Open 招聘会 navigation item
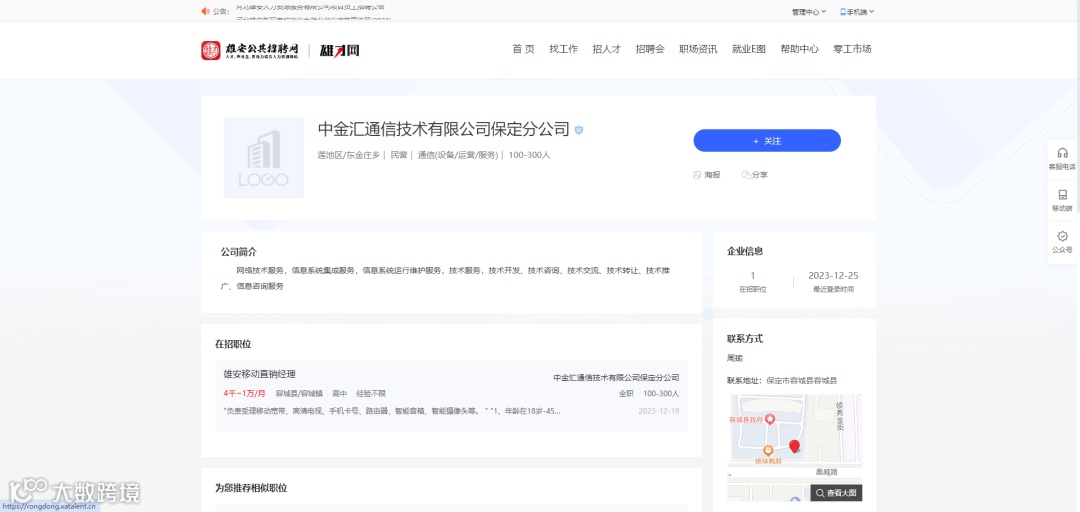 650,49
